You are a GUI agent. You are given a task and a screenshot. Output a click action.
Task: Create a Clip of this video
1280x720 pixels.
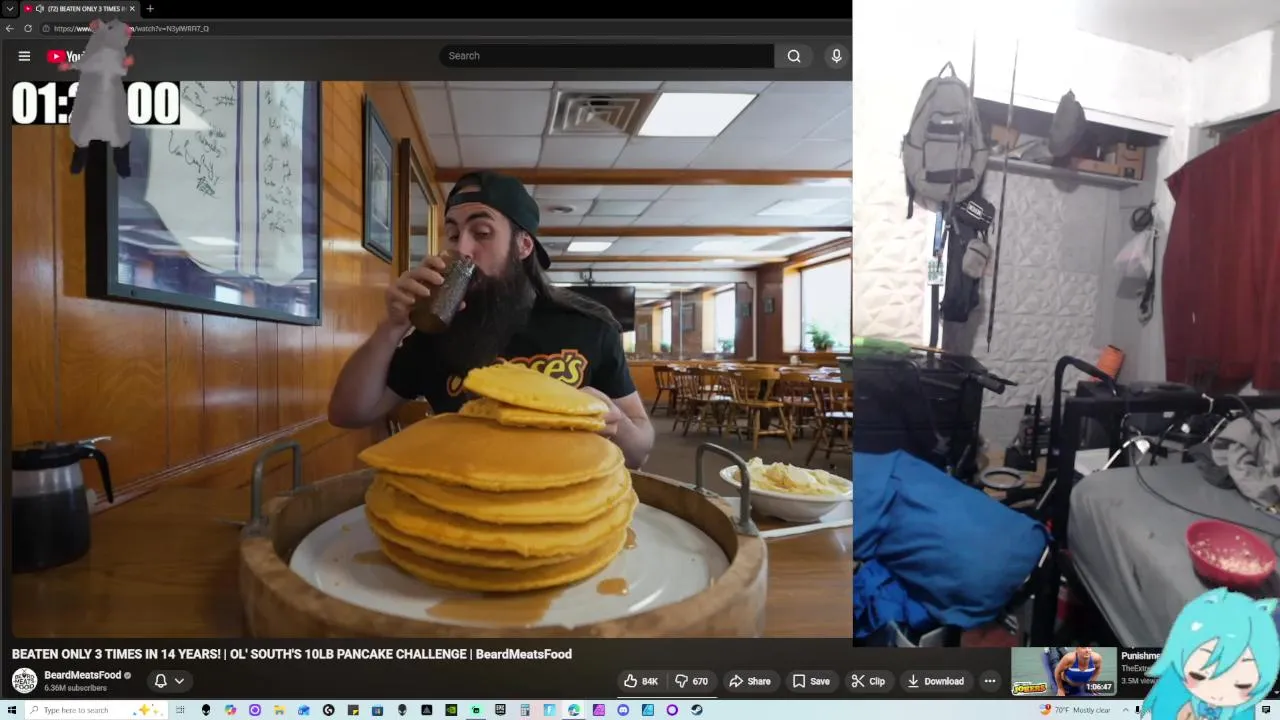click(x=868, y=681)
